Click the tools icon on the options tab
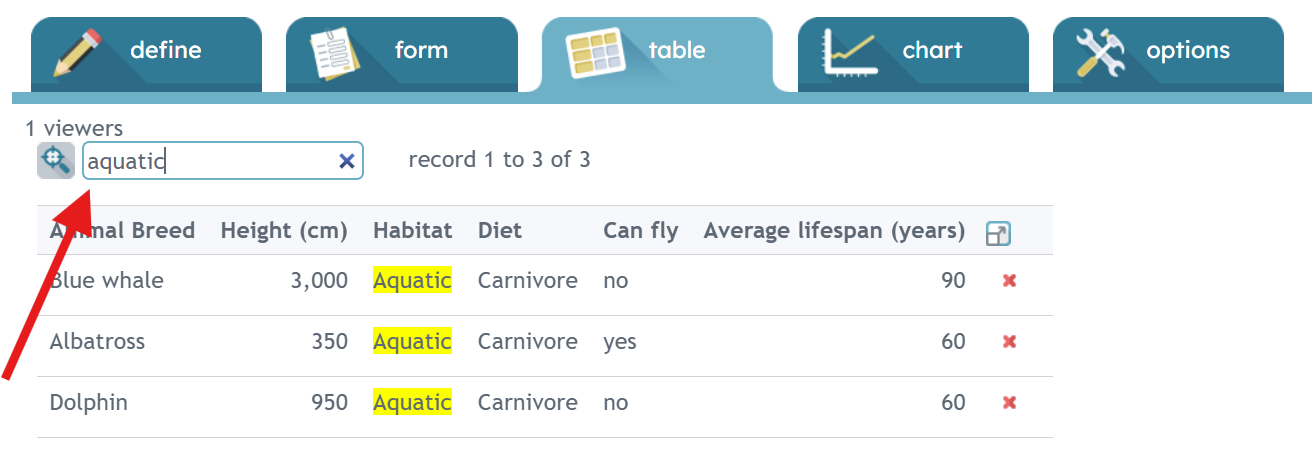 point(1100,52)
